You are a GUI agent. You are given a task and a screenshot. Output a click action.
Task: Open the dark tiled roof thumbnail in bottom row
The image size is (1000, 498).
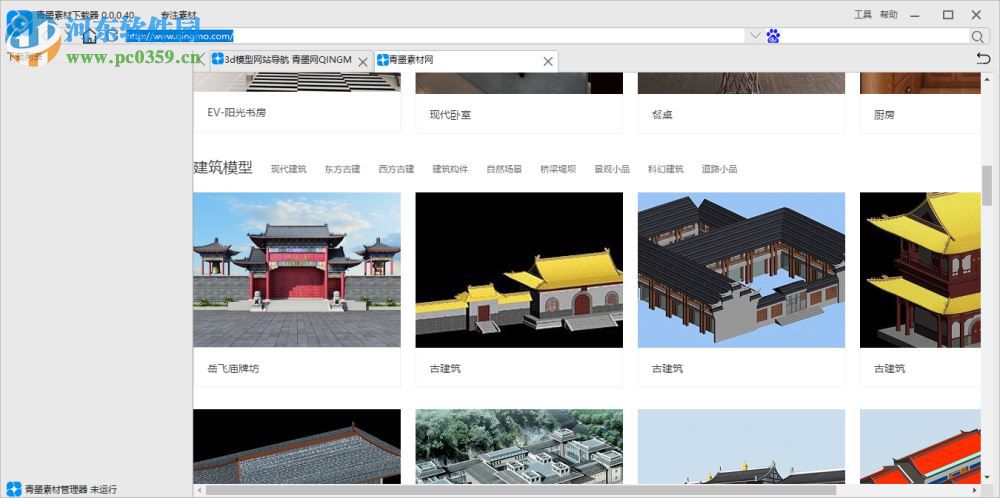[297, 446]
